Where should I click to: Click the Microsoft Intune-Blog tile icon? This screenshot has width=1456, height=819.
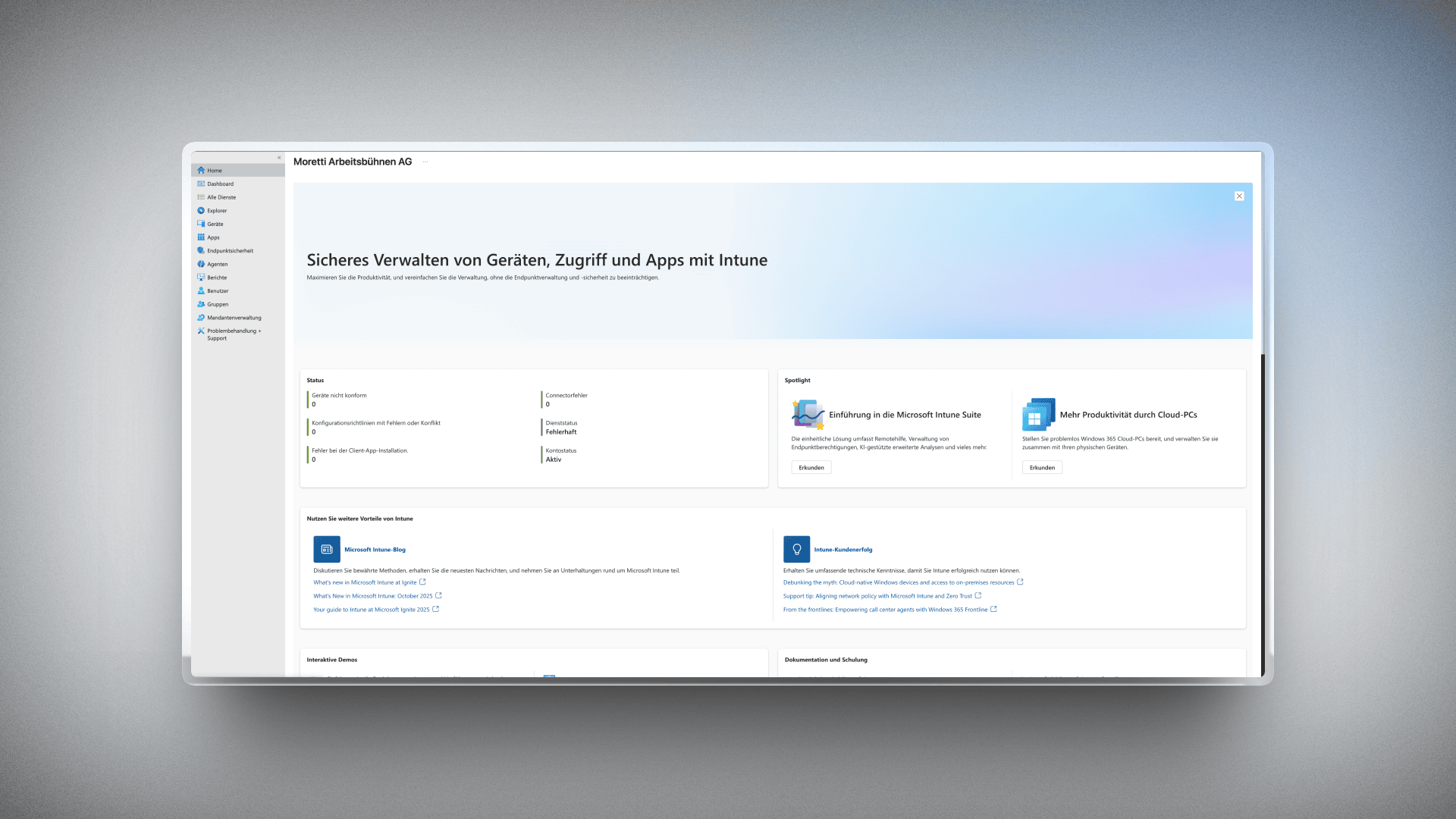tap(327, 549)
